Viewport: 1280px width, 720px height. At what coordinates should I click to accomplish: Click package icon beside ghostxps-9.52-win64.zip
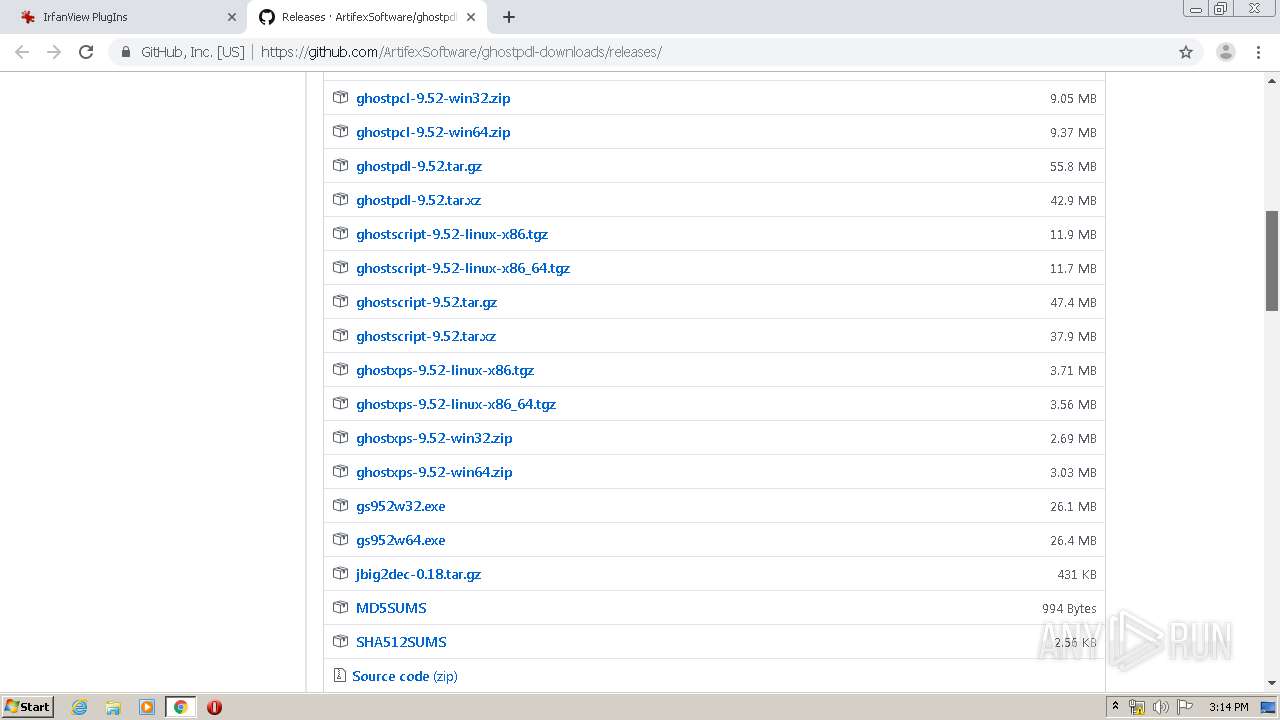[340, 472]
